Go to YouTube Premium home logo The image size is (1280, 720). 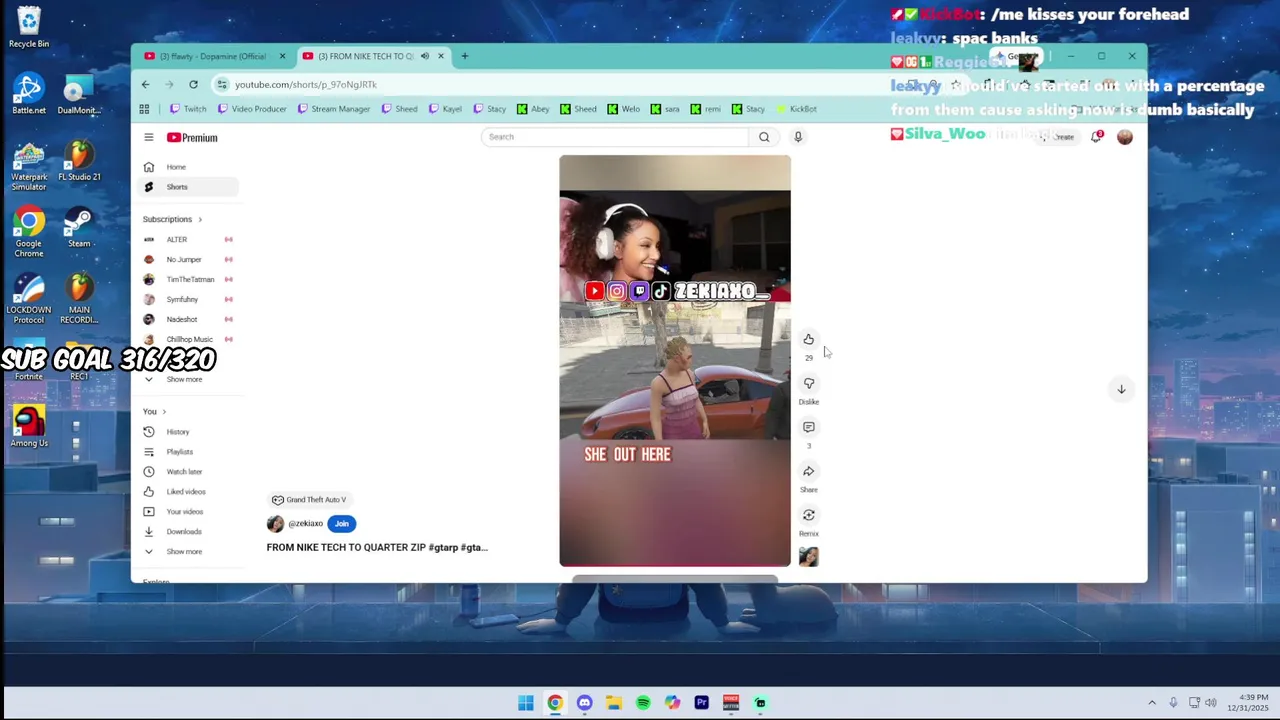(192, 137)
